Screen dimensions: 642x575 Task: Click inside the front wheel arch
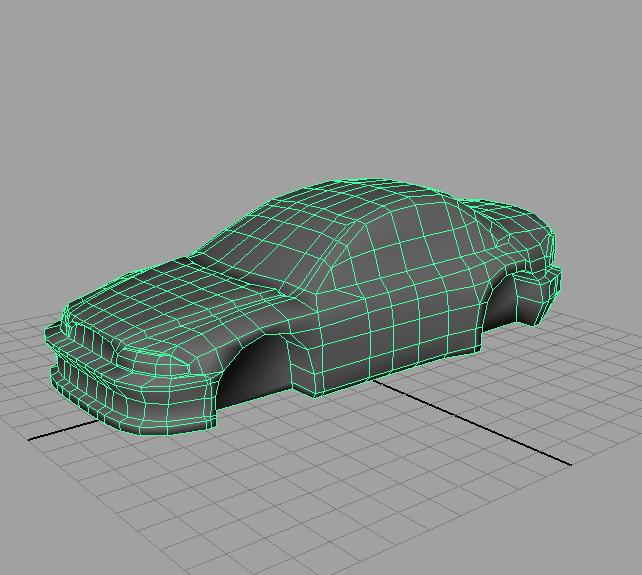[256, 371]
